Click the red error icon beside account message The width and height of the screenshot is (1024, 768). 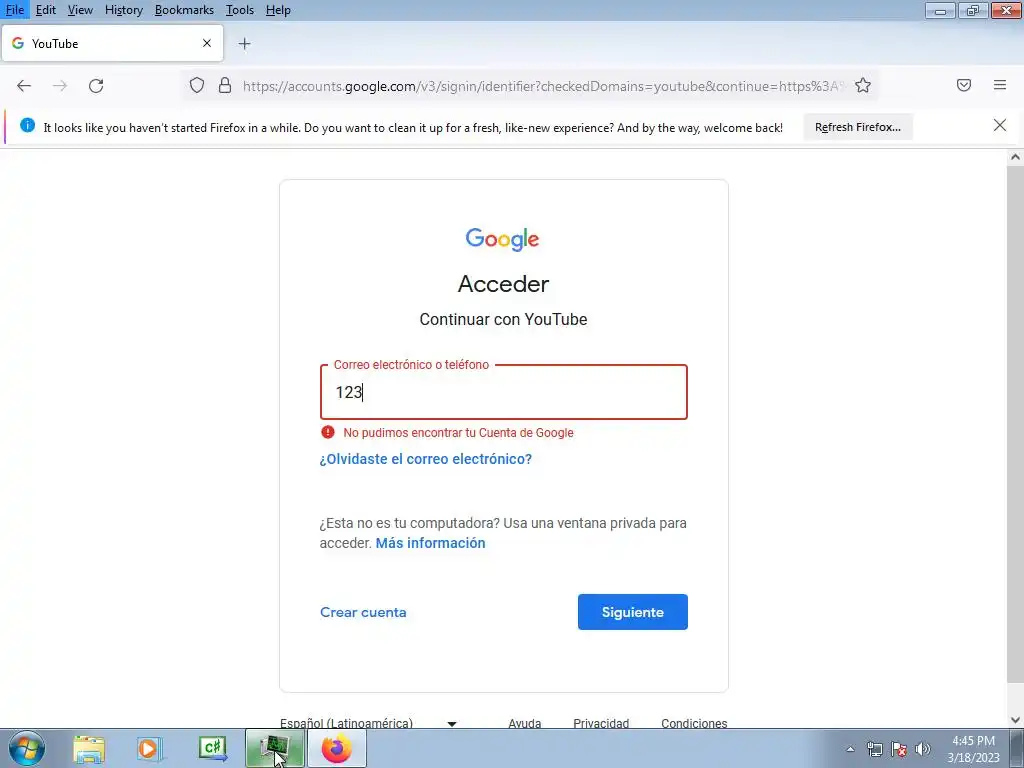[x=328, y=432]
